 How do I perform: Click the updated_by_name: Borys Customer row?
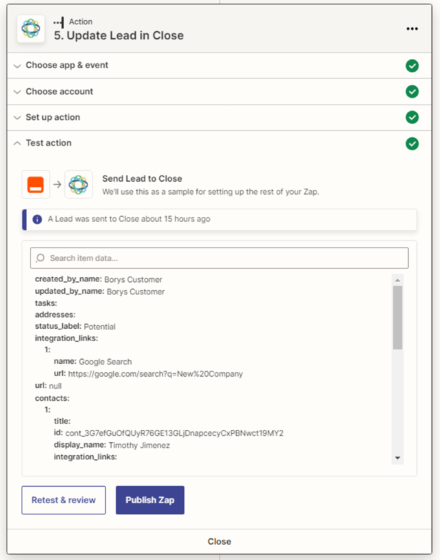[x=100, y=291]
